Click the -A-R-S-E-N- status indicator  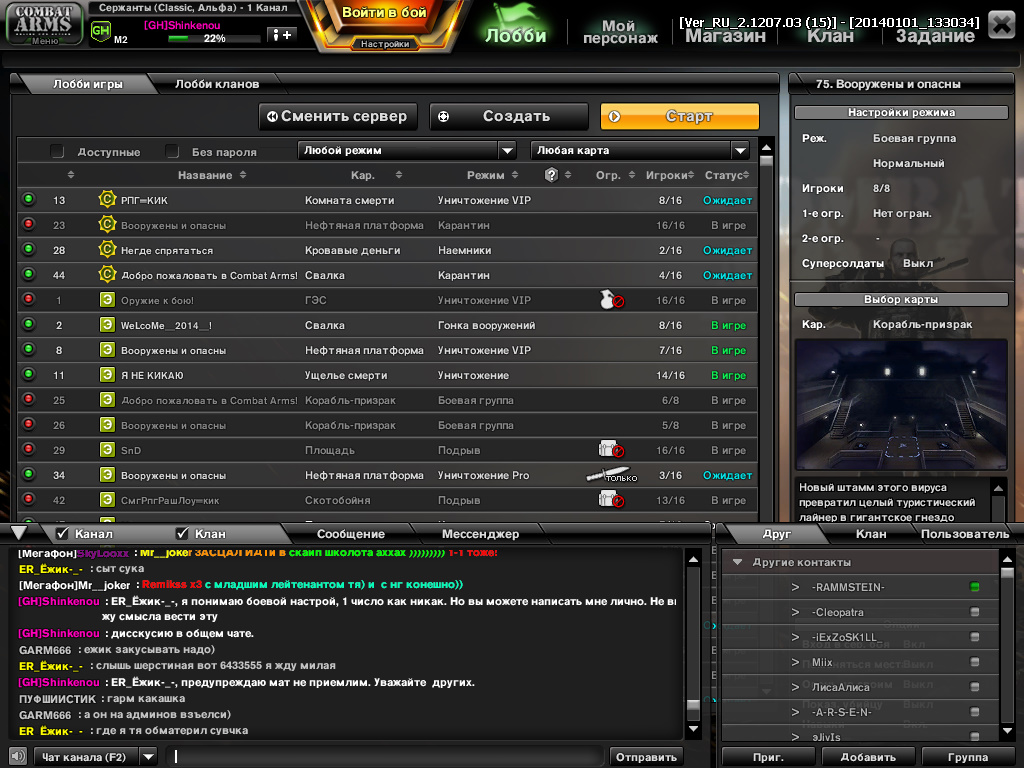point(974,712)
